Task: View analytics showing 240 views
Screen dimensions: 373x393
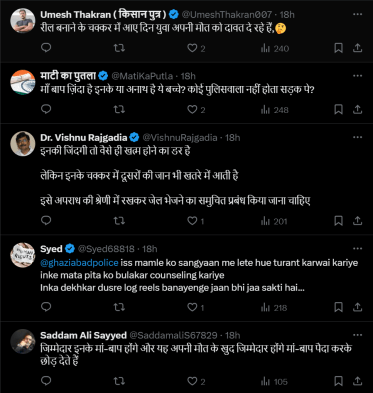Action: pyautogui.click(x=275, y=49)
